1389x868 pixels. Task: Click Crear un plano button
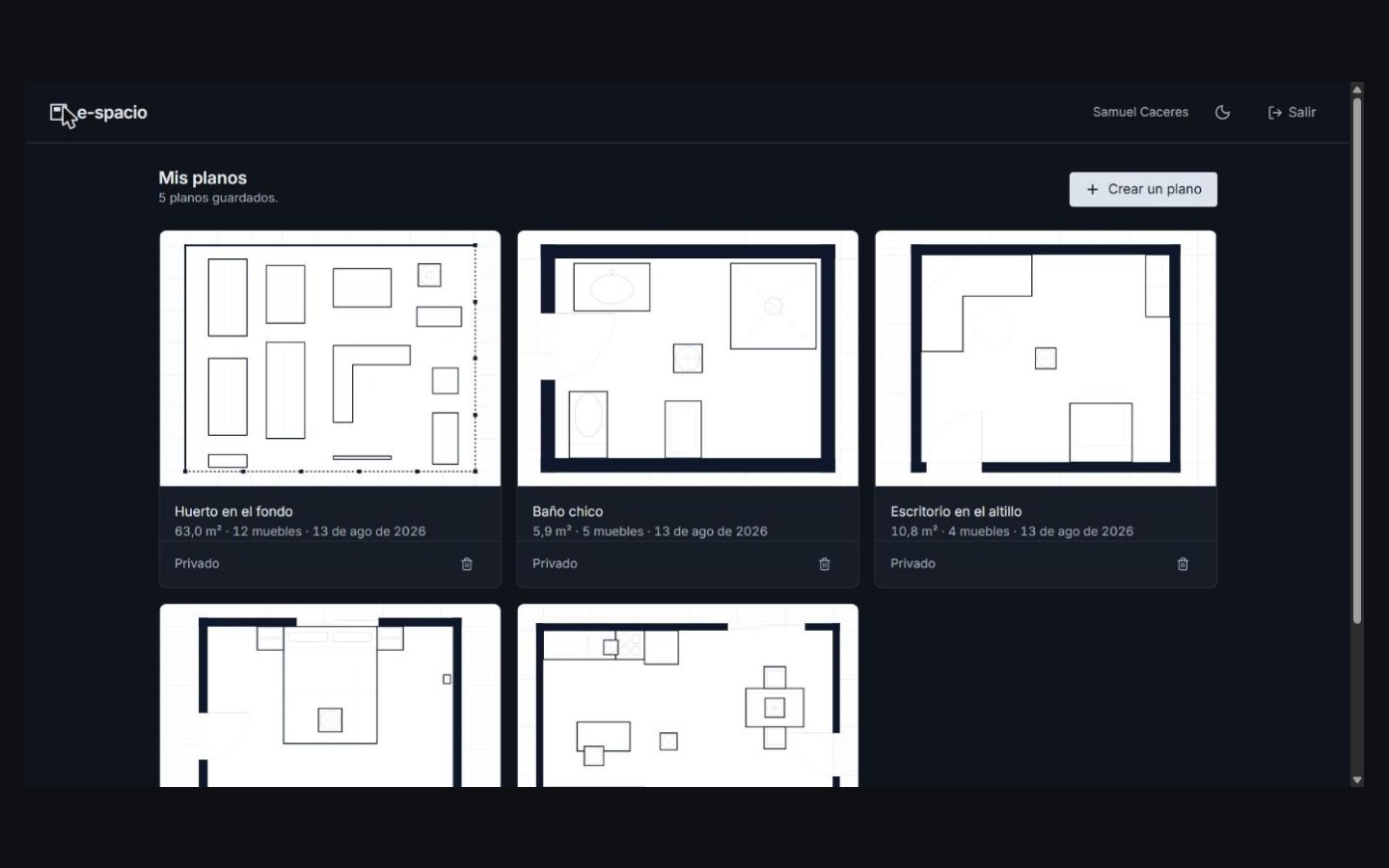pos(1143,189)
